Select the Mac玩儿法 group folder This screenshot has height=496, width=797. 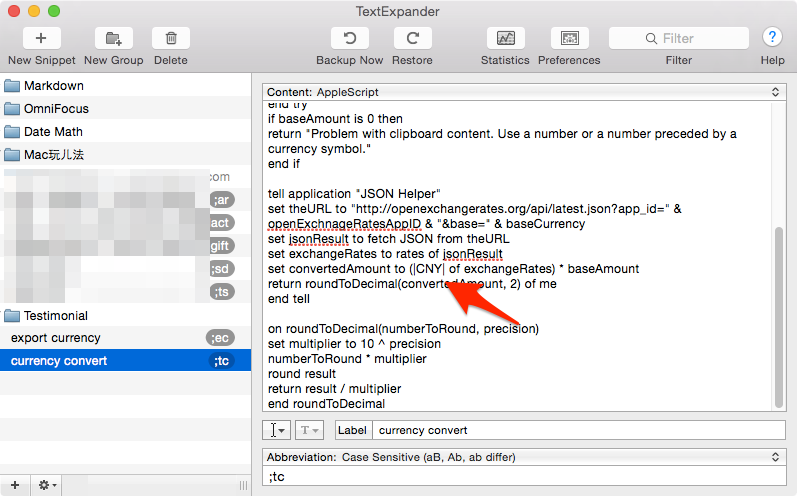click(125, 154)
